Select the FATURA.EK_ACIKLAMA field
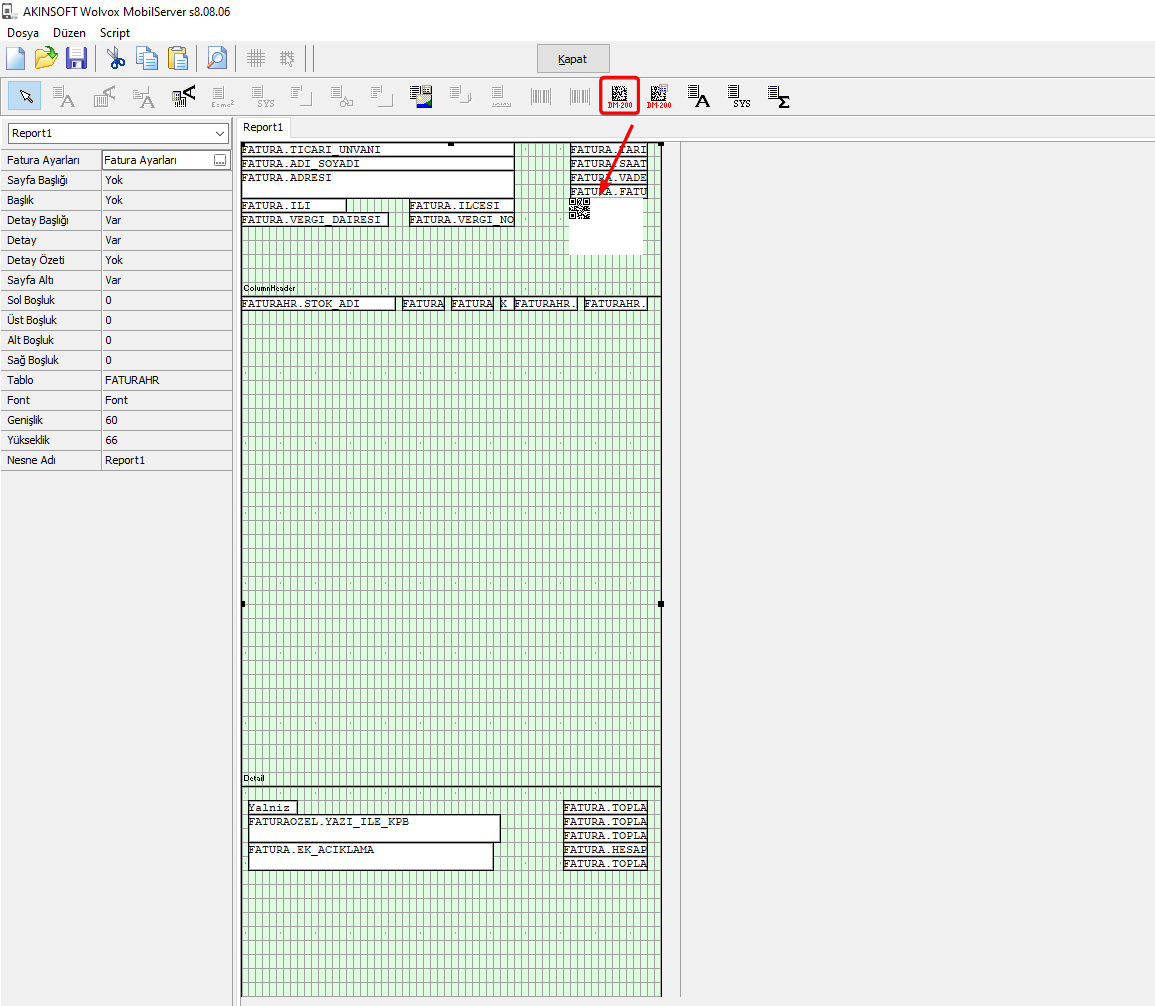This screenshot has width=1155, height=1006. tap(371, 856)
